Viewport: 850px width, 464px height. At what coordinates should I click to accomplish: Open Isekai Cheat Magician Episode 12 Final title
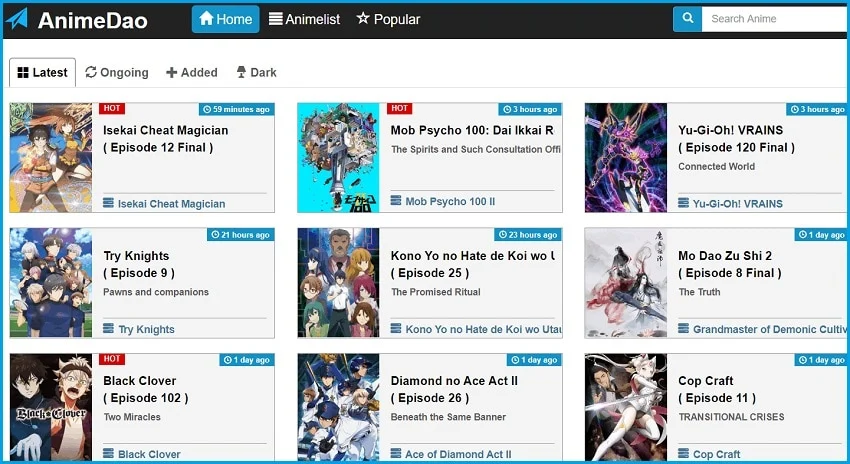click(x=166, y=139)
